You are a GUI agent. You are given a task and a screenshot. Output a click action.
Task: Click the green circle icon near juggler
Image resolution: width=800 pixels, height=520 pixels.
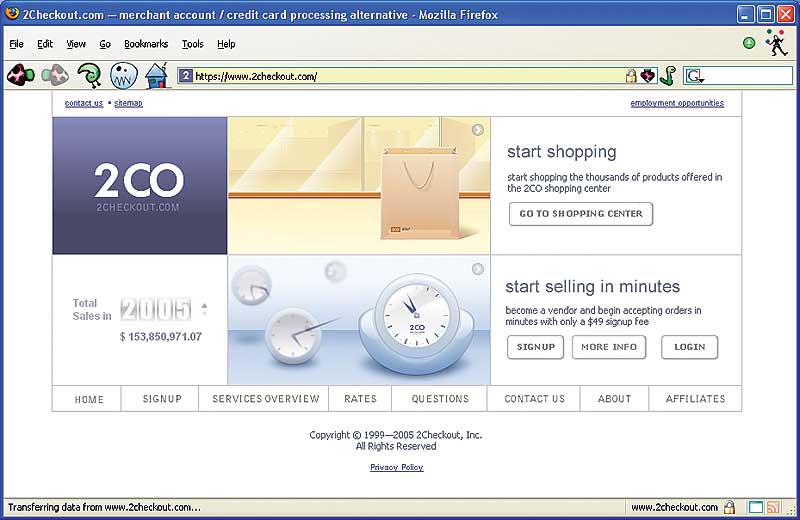tap(749, 43)
